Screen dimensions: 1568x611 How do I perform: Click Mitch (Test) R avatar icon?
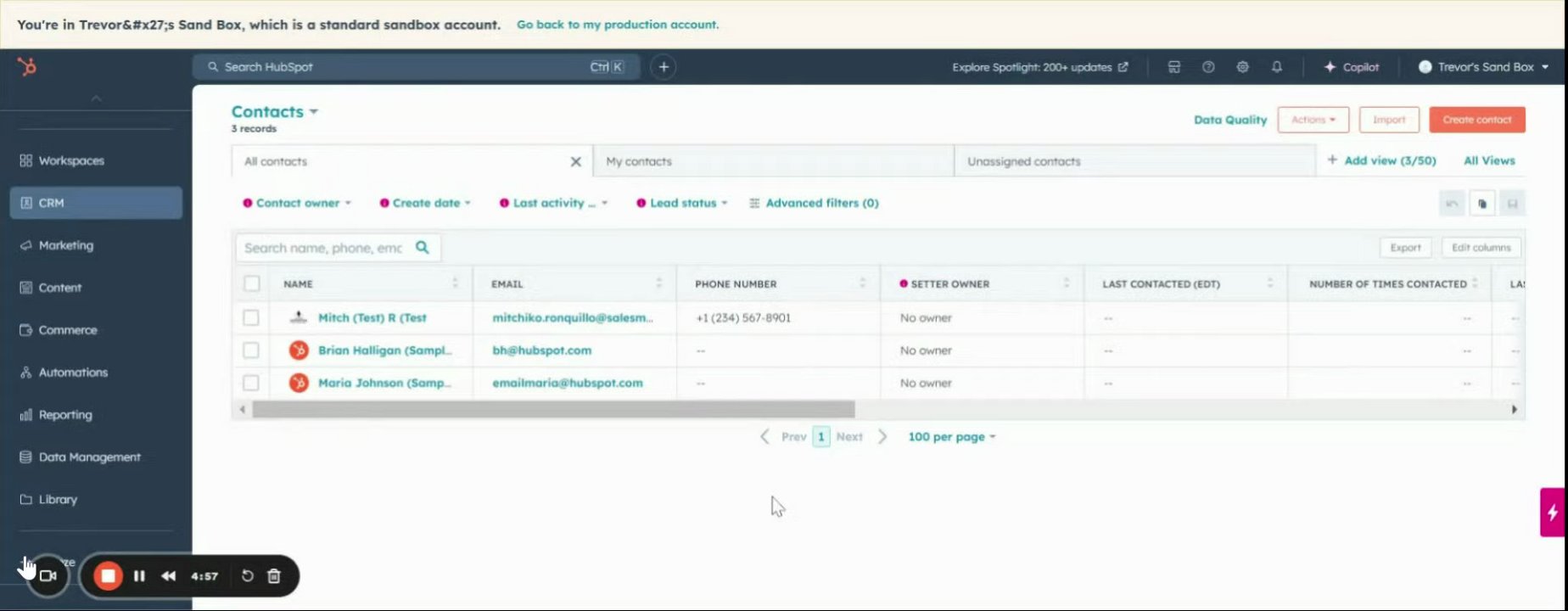[299, 317]
